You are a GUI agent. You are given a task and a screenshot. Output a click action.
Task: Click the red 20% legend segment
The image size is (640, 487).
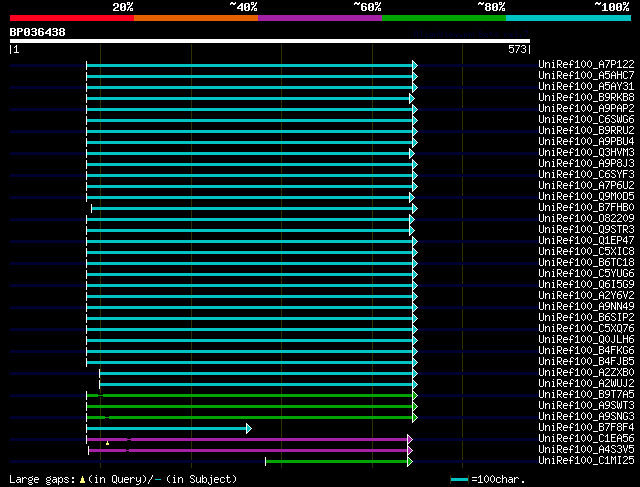click(x=72, y=18)
